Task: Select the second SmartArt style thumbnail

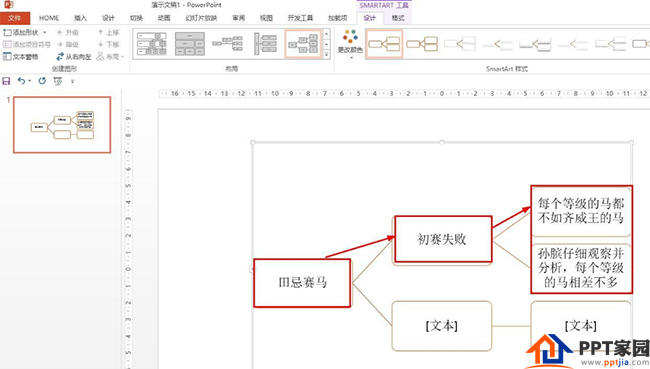Action: (x=422, y=44)
